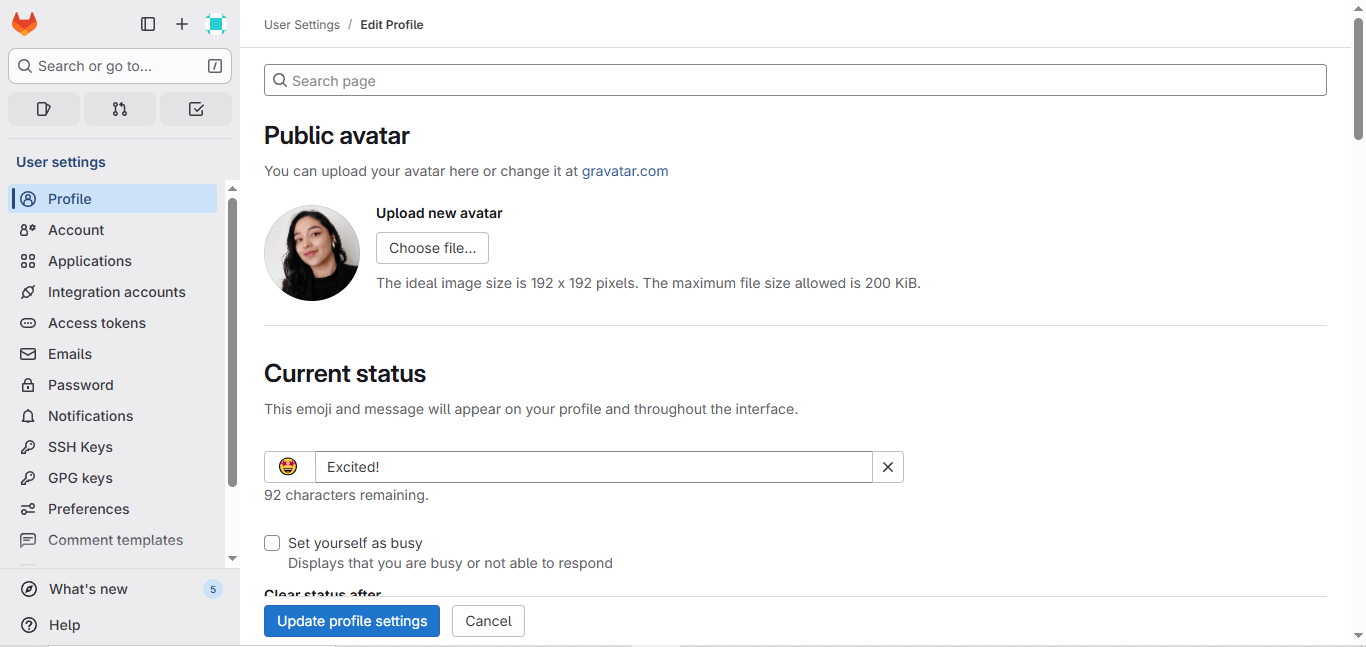Open the gravatar.com link

(625, 171)
